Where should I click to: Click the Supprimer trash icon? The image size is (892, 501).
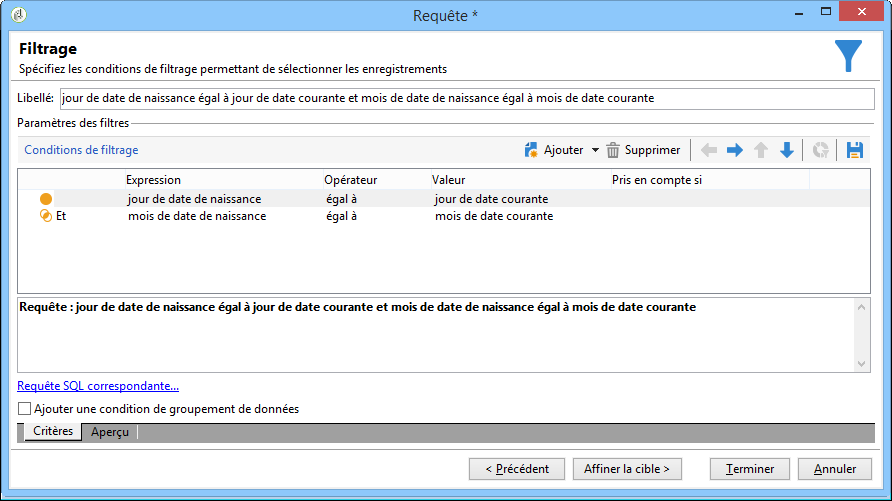(613, 150)
